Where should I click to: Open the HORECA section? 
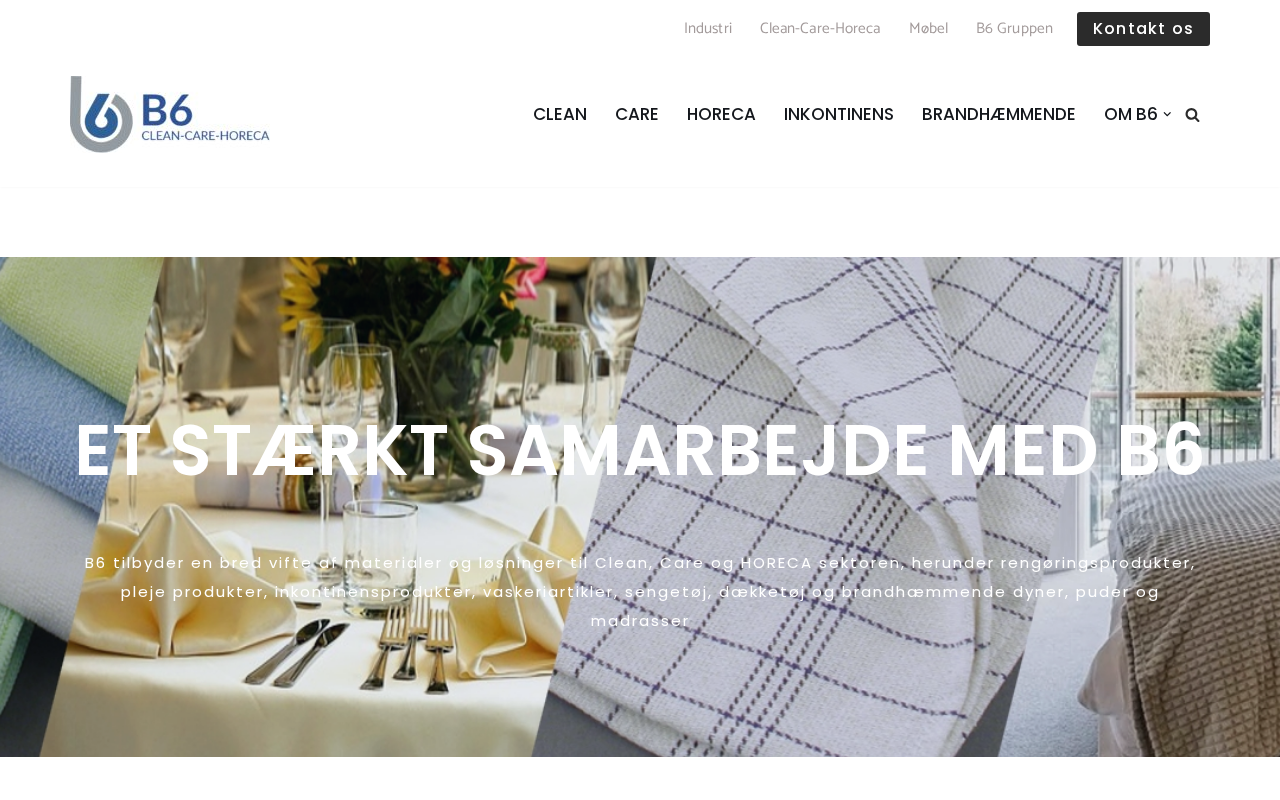pos(721,114)
